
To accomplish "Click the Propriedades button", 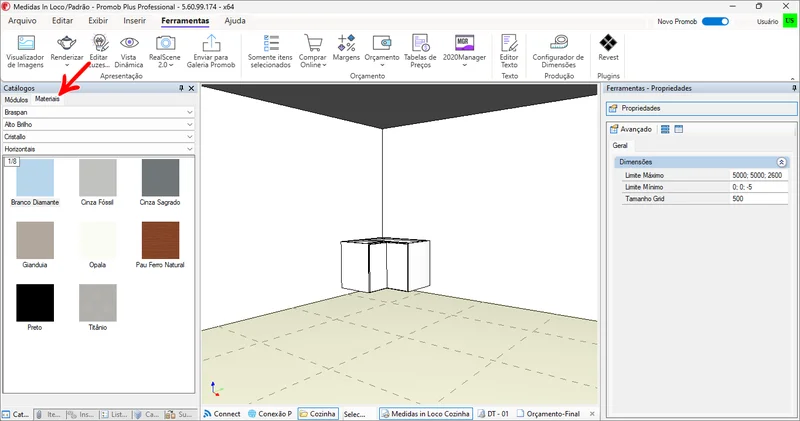I will pyautogui.click(x=640, y=108).
